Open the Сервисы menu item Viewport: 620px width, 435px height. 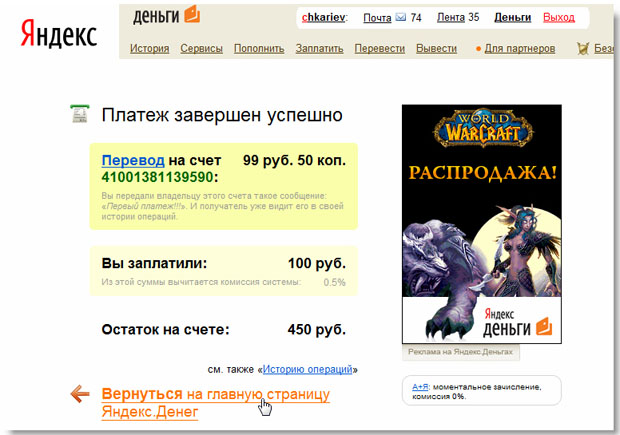coord(201,49)
